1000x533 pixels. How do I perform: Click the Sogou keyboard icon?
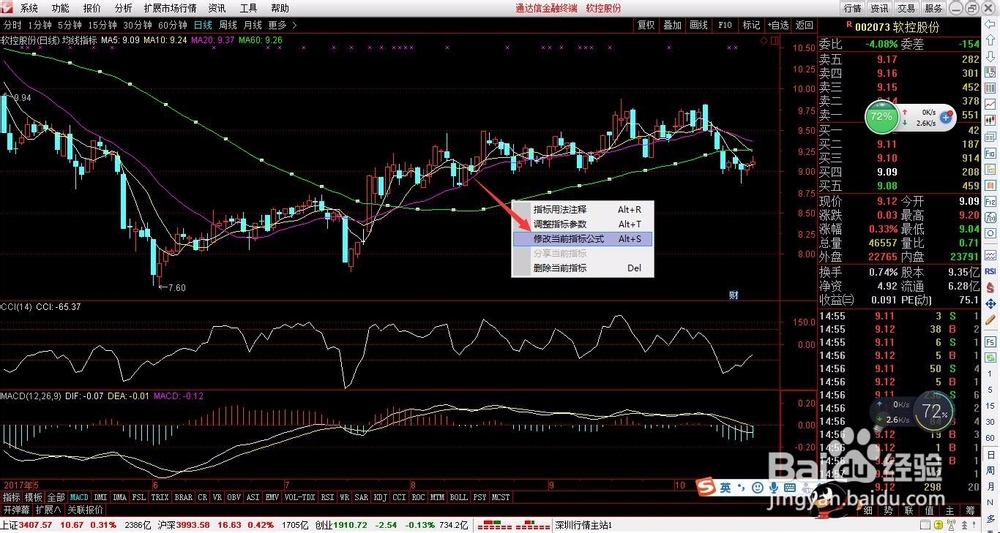tap(790, 488)
